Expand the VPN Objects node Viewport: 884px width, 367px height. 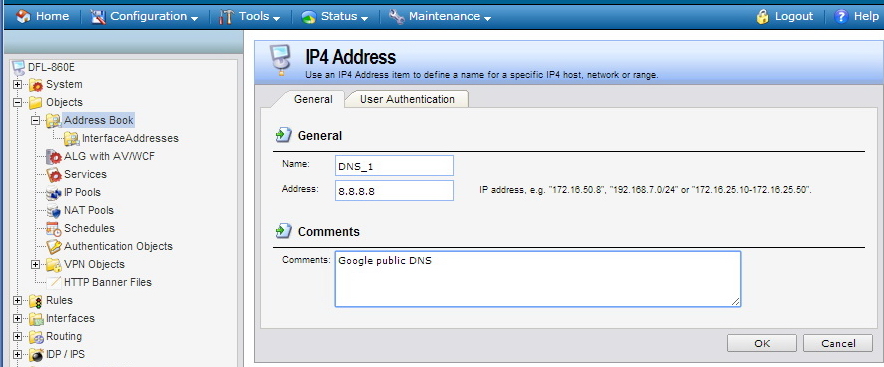pyautogui.click(x=36, y=264)
